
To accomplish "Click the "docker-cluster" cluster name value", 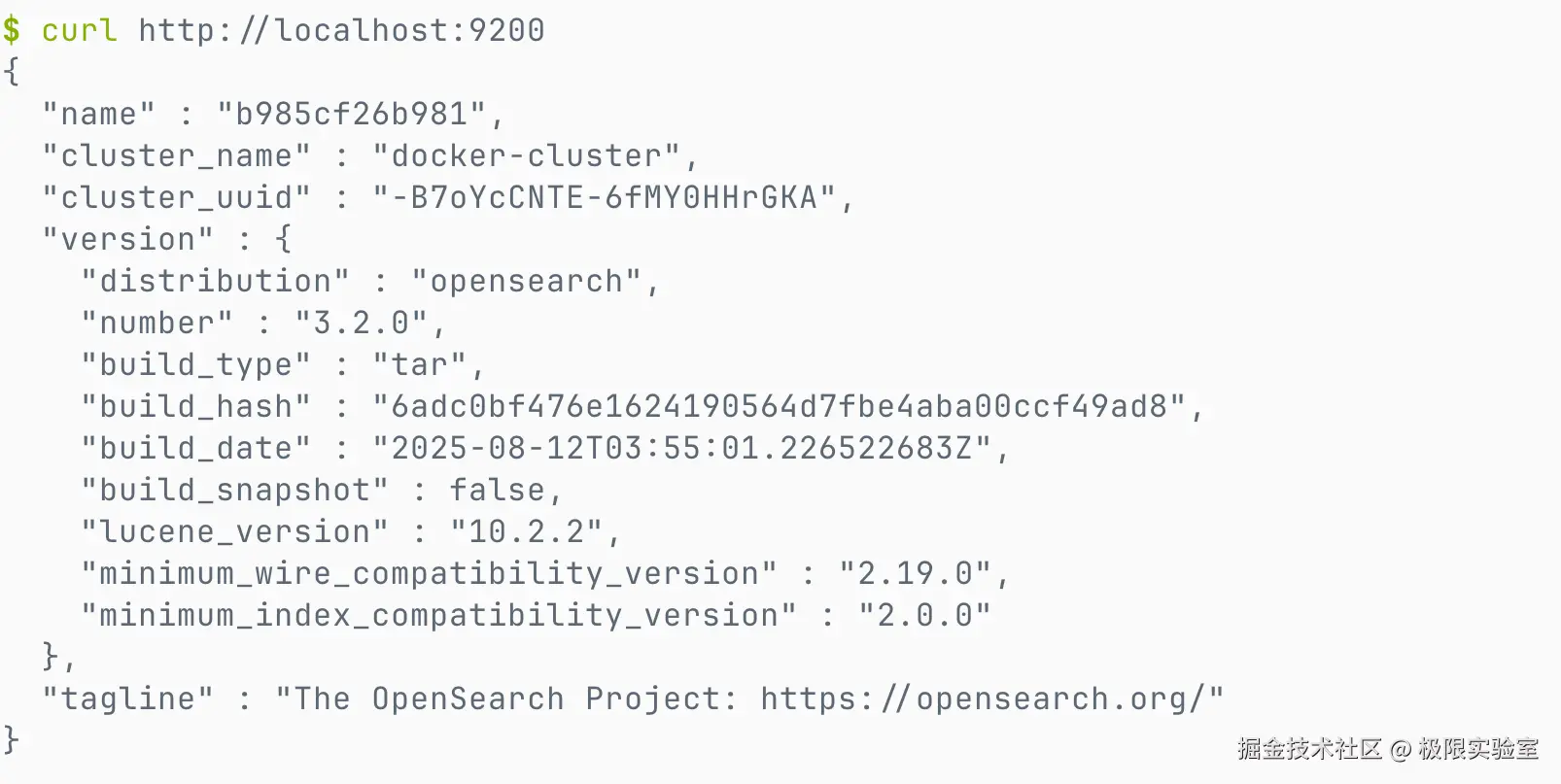I will click(526, 155).
